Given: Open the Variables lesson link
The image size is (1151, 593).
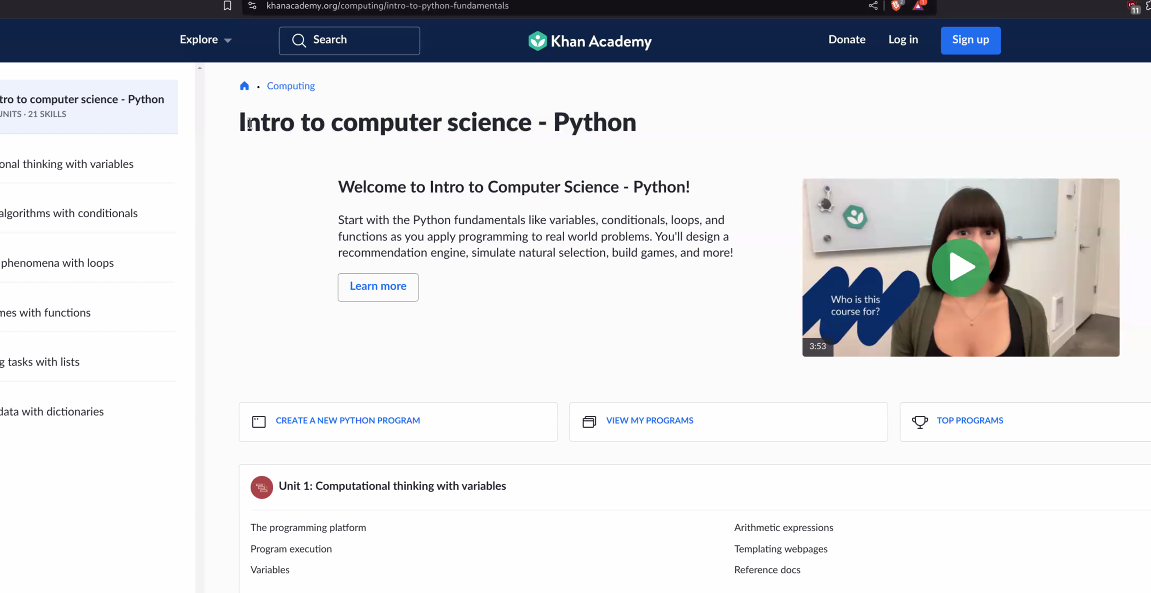Looking at the screenshot, I should (x=270, y=570).
